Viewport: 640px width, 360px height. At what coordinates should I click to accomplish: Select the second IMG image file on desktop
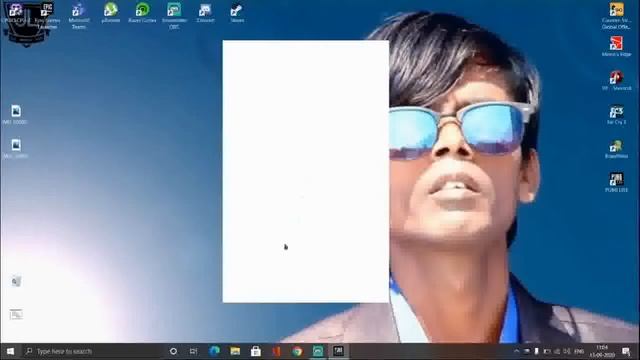(x=16, y=148)
